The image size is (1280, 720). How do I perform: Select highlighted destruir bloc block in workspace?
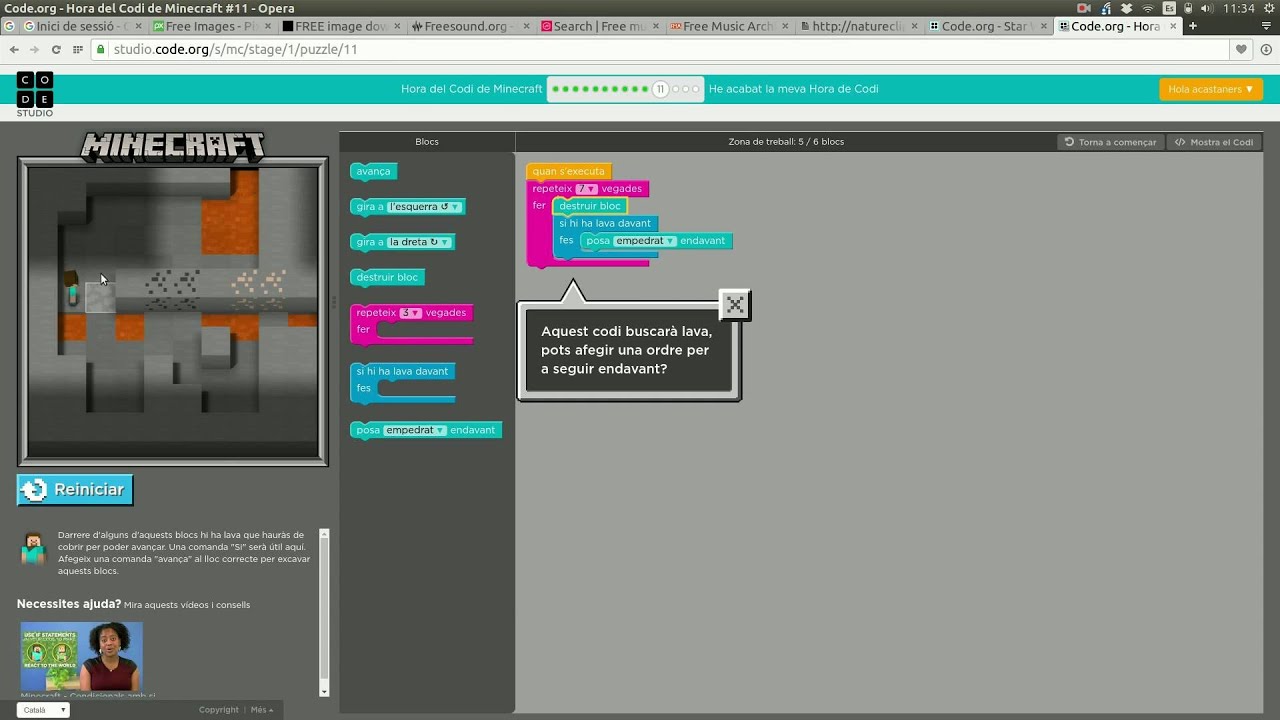coord(590,206)
